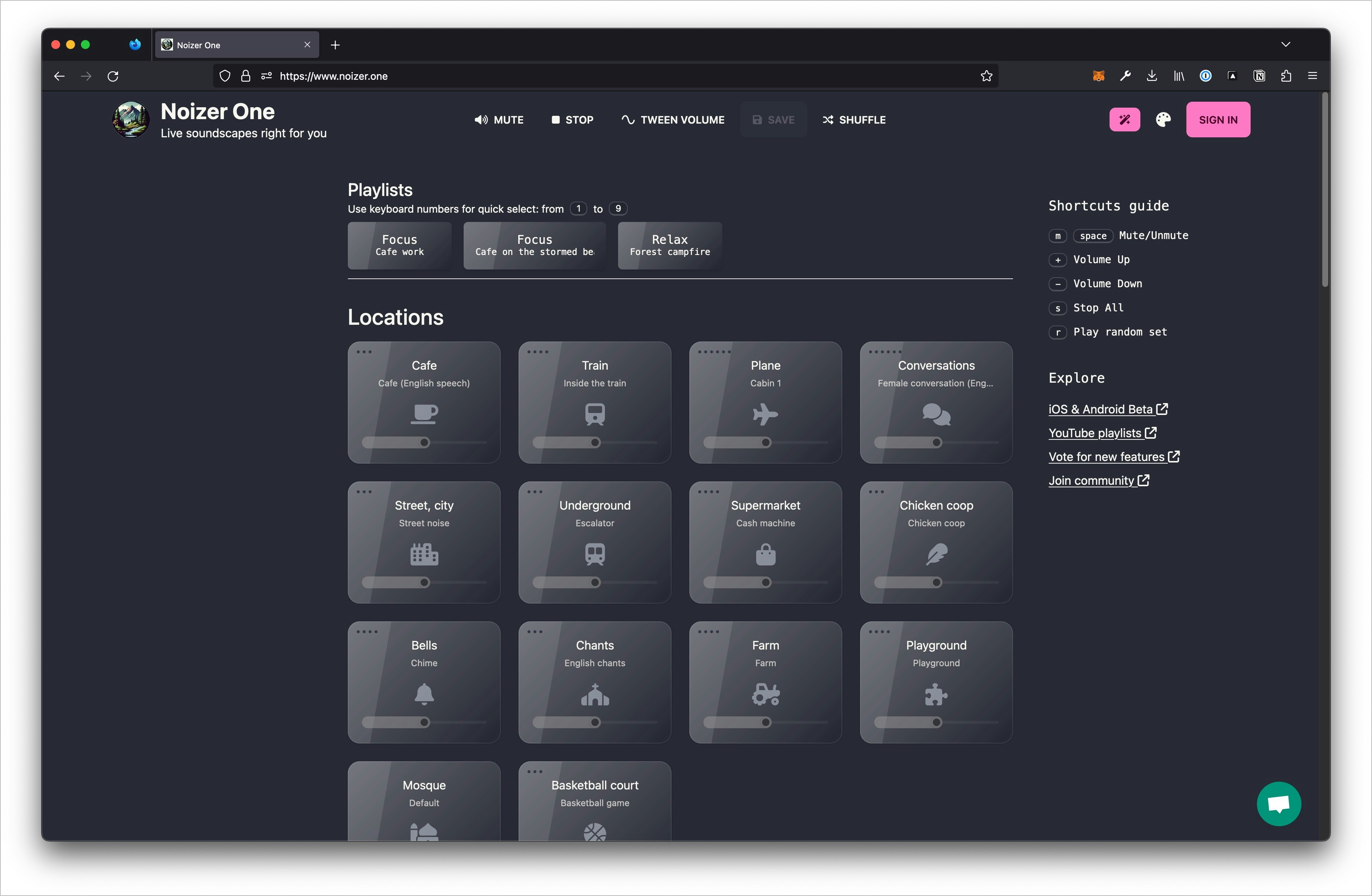The image size is (1372, 896).
Task: Select the Focus Cafe work playlist
Action: click(x=399, y=246)
